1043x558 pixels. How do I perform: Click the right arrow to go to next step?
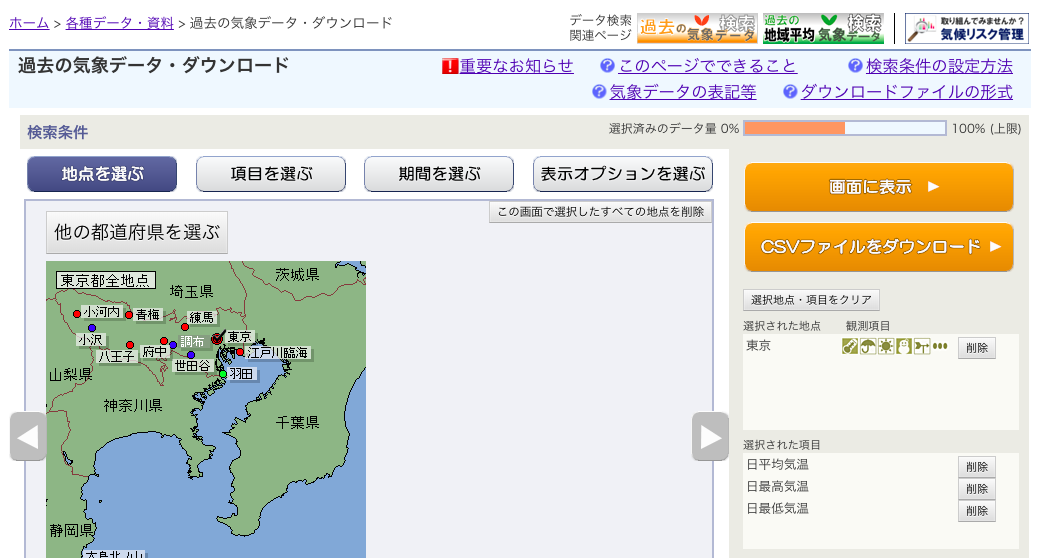click(x=710, y=436)
